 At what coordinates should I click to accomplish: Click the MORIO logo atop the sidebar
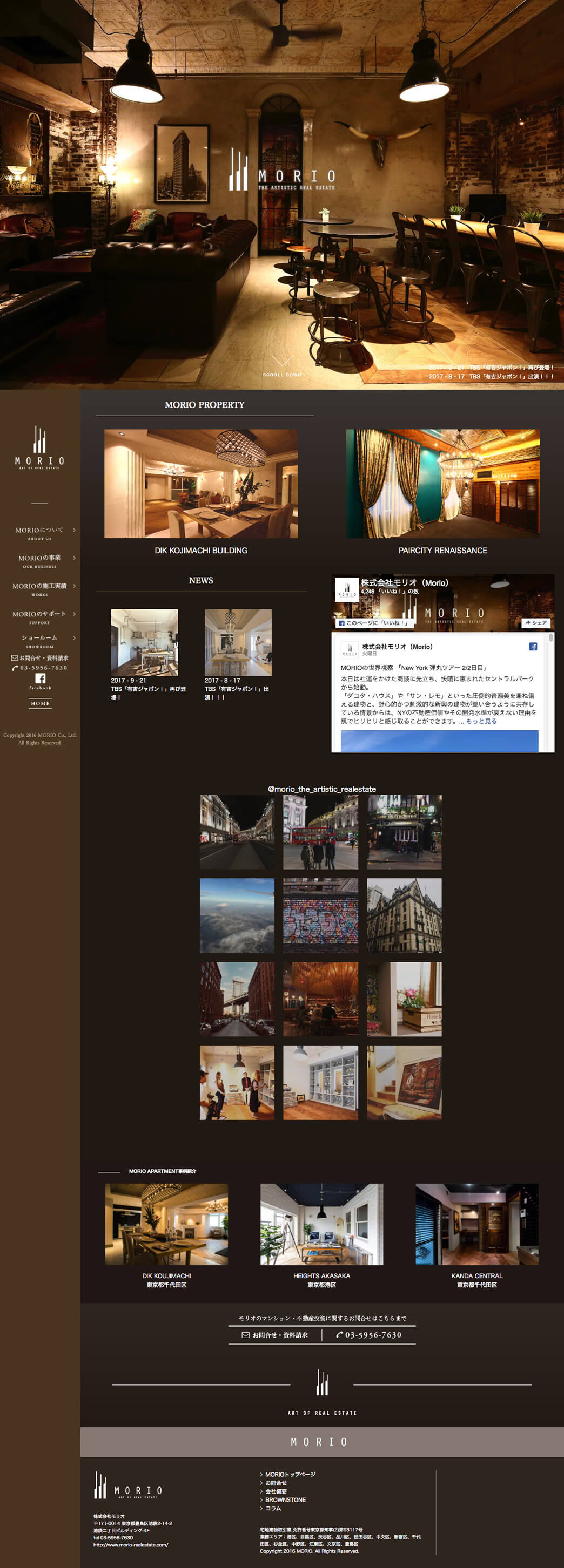(x=39, y=447)
